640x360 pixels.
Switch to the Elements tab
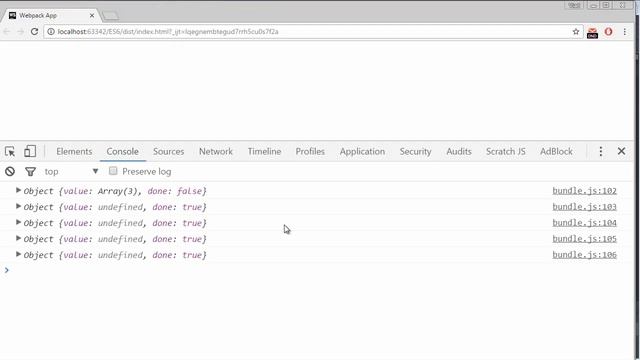point(74,151)
